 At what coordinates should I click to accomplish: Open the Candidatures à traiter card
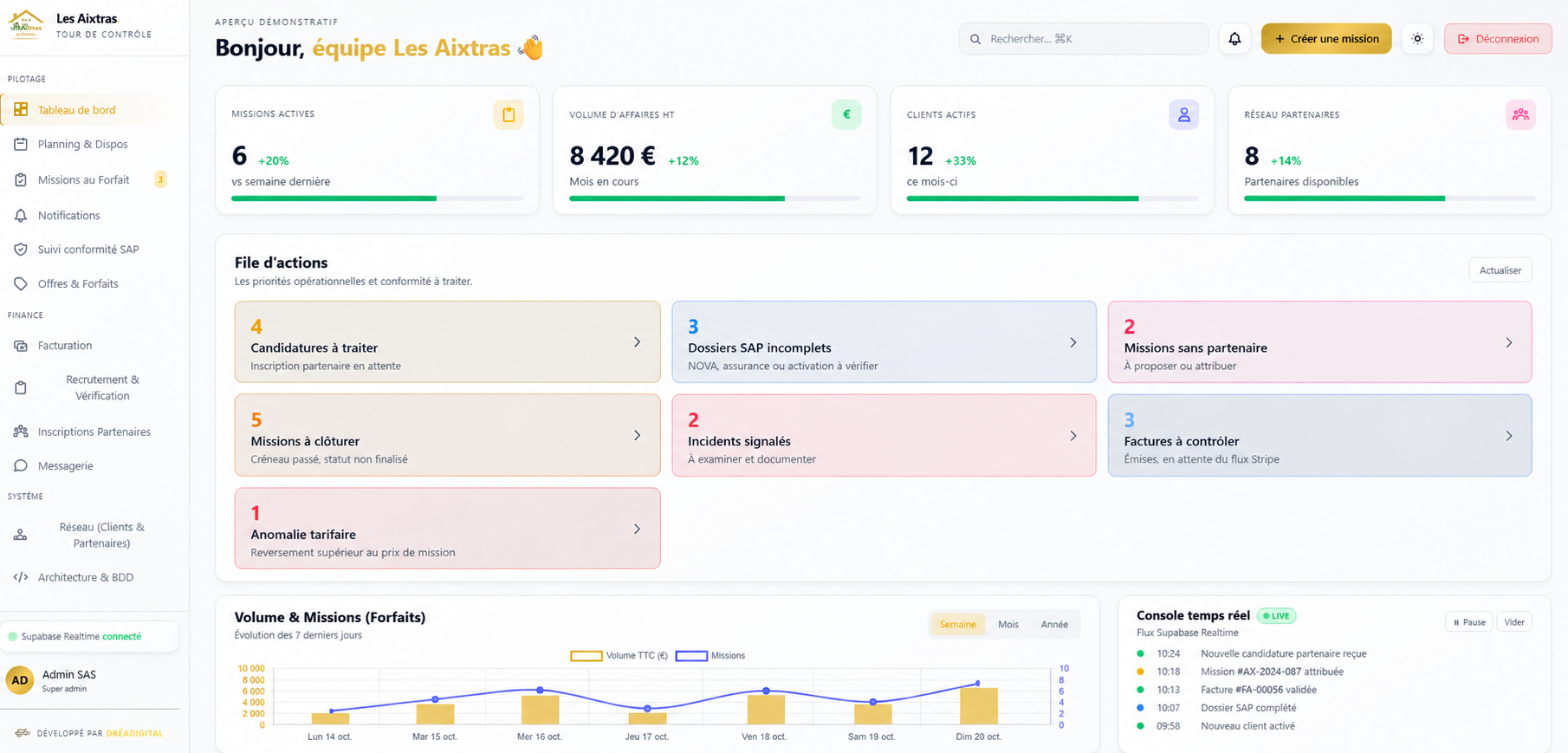[x=447, y=342]
